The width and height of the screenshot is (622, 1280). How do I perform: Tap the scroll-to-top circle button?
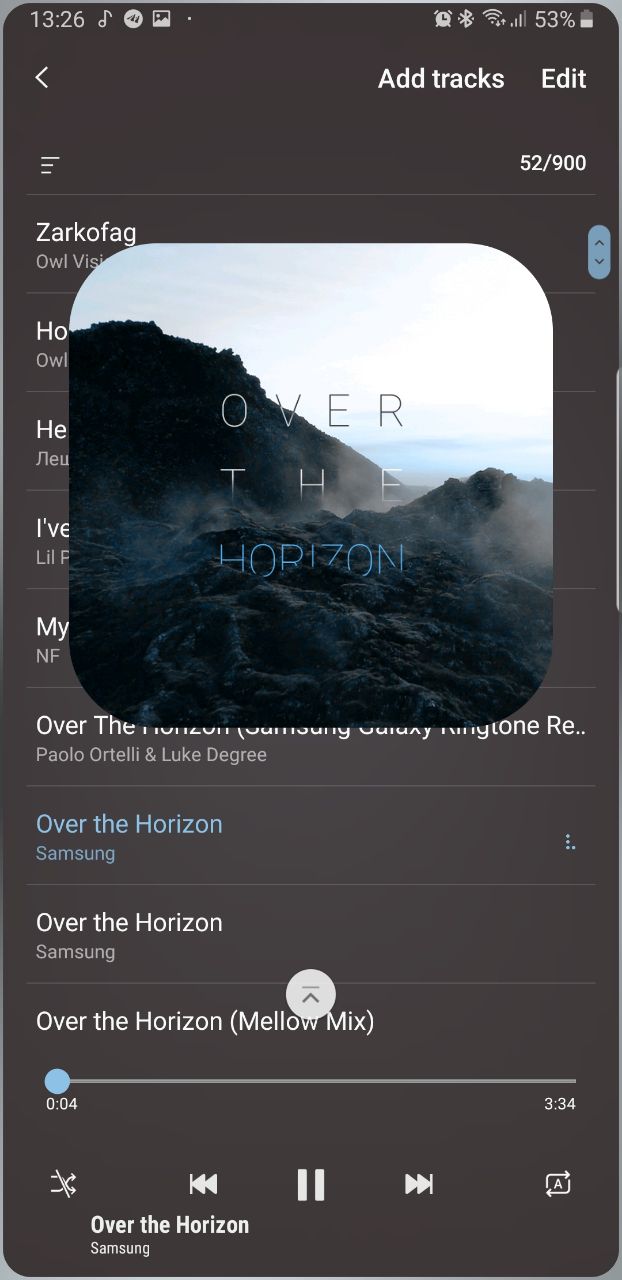(x=311, y=994)
